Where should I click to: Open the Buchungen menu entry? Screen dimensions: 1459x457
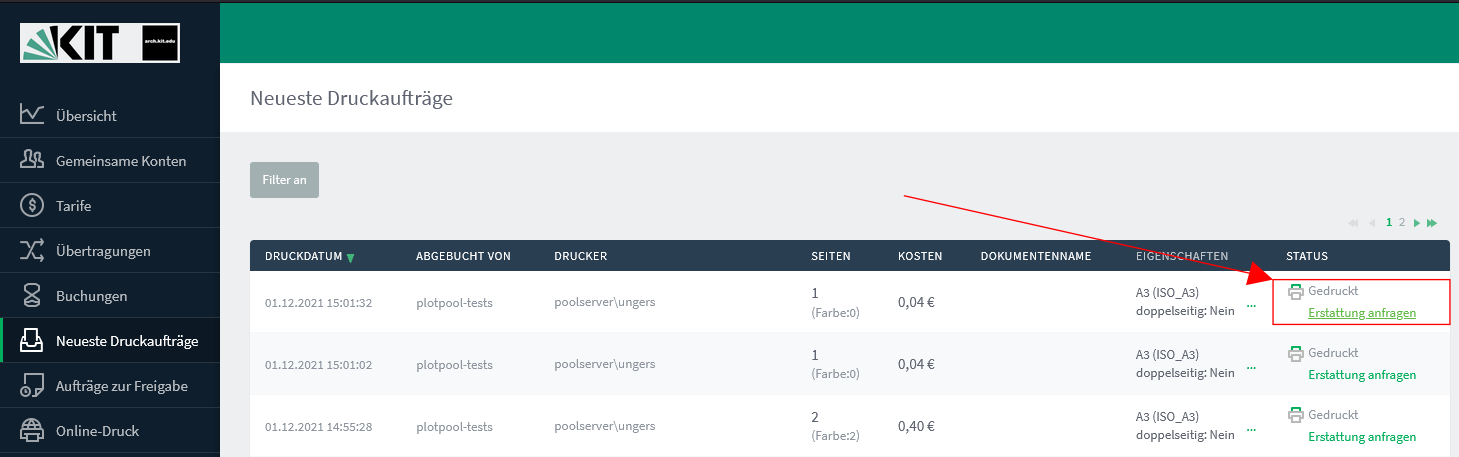point(110,296)
